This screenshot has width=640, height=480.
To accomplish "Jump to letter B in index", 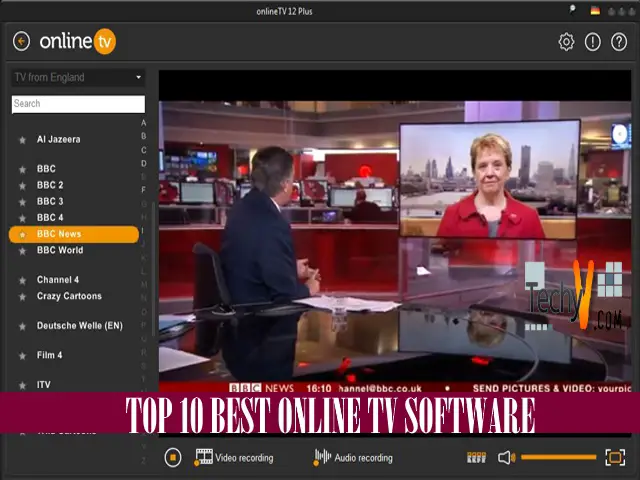I will 144,136.
